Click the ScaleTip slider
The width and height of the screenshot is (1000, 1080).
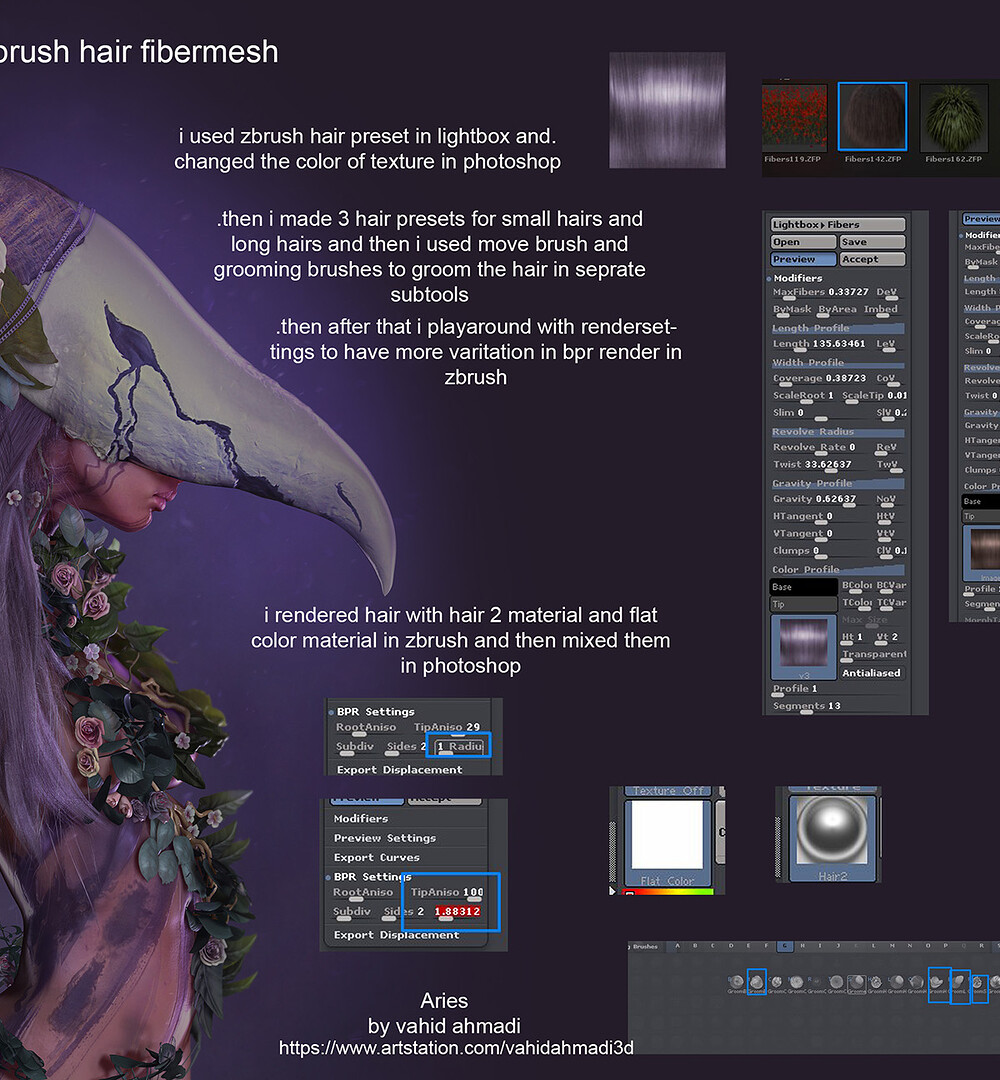pos(874,396)
